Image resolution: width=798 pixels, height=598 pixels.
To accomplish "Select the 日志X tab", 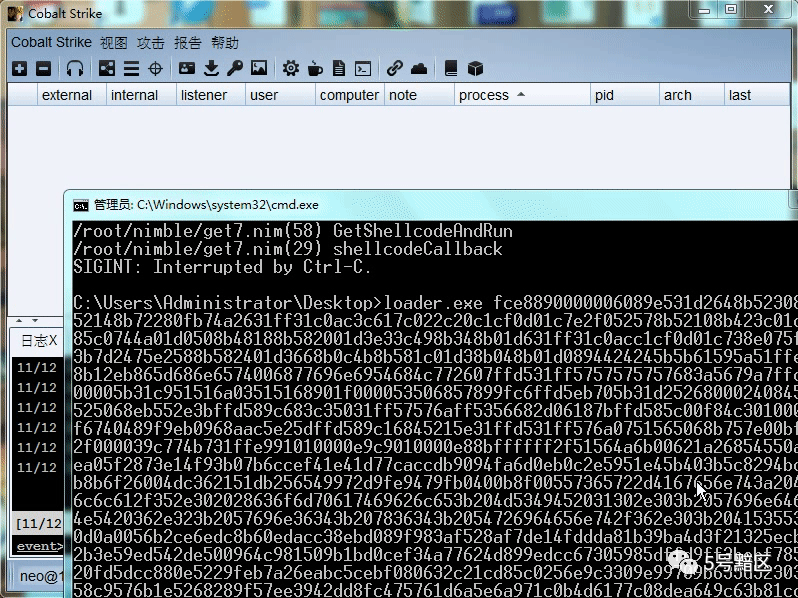I will [x=39, y=341].
